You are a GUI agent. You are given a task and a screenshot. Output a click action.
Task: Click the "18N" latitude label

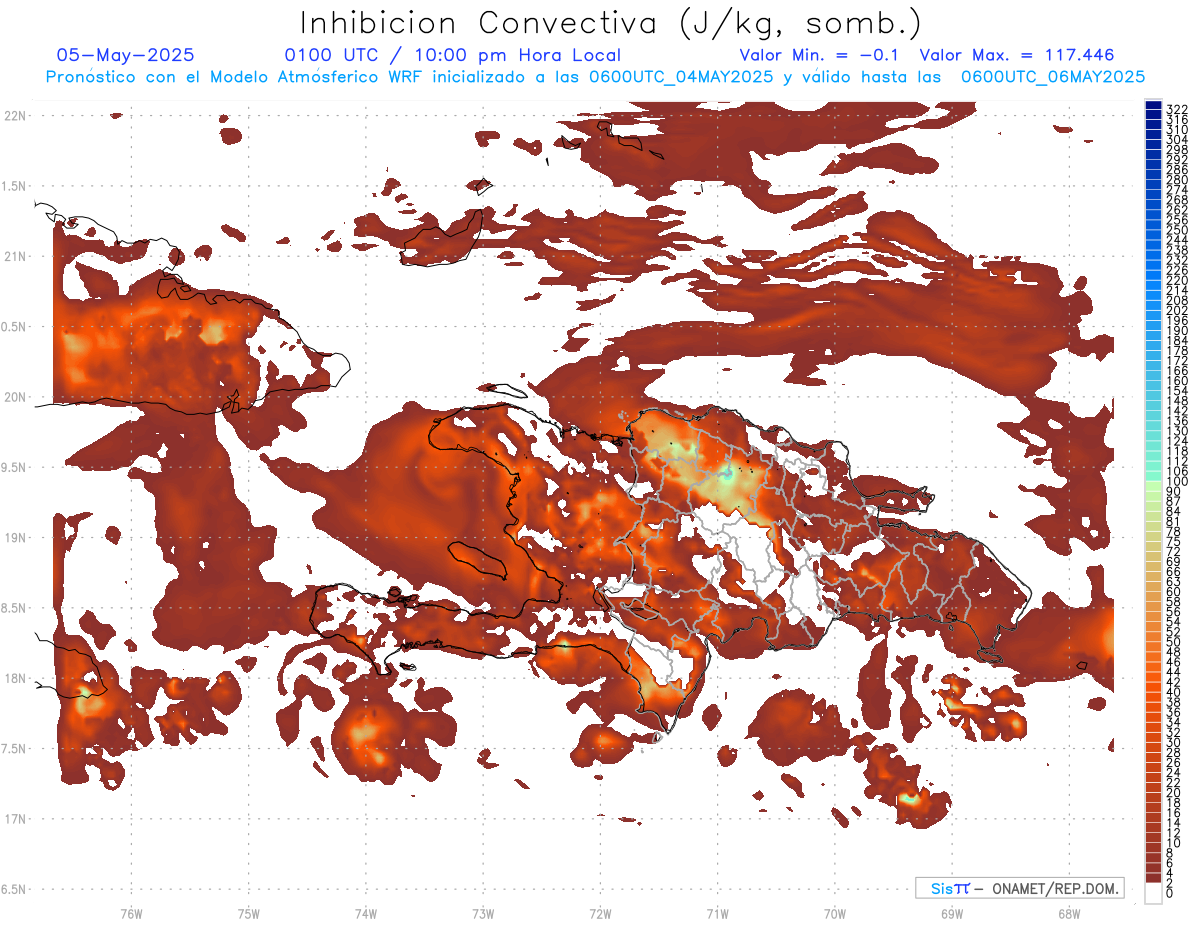coord(15,678)
